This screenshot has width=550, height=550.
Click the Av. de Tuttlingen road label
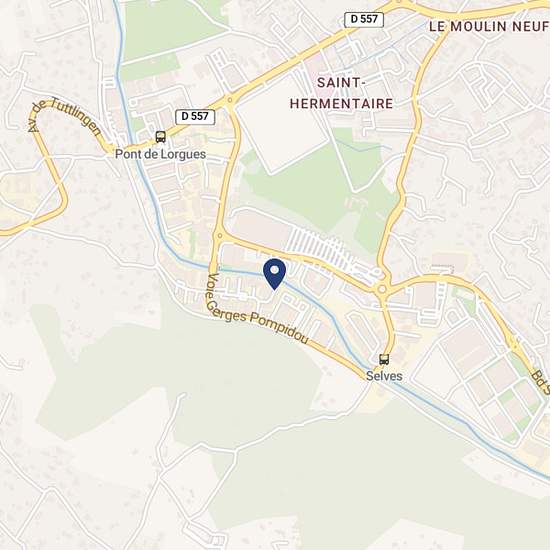[64, 116]
